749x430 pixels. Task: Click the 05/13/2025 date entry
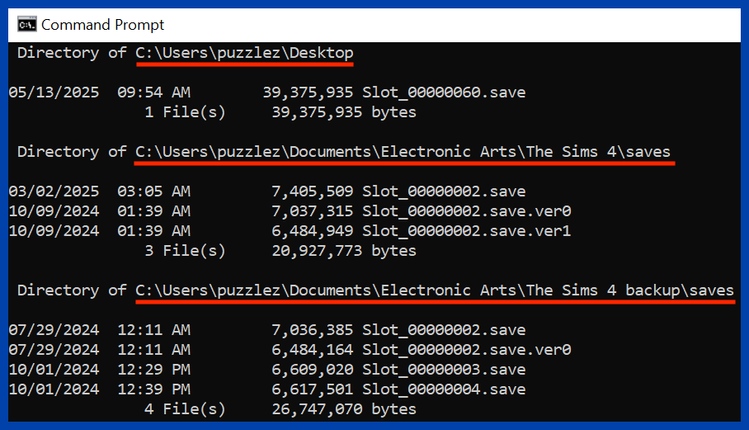[x=53, y=93]
